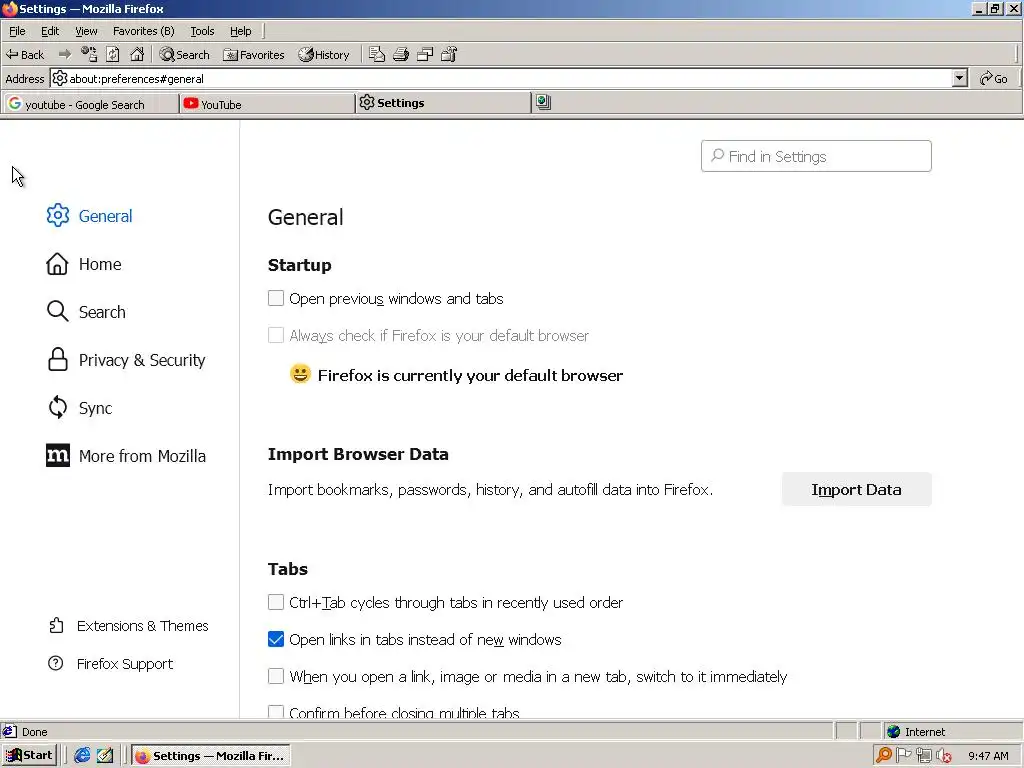The height and width of the screenshot is (768, 1024).
Task: Go to Home via the house toolbar icon
Action: [x=136, y=54]
